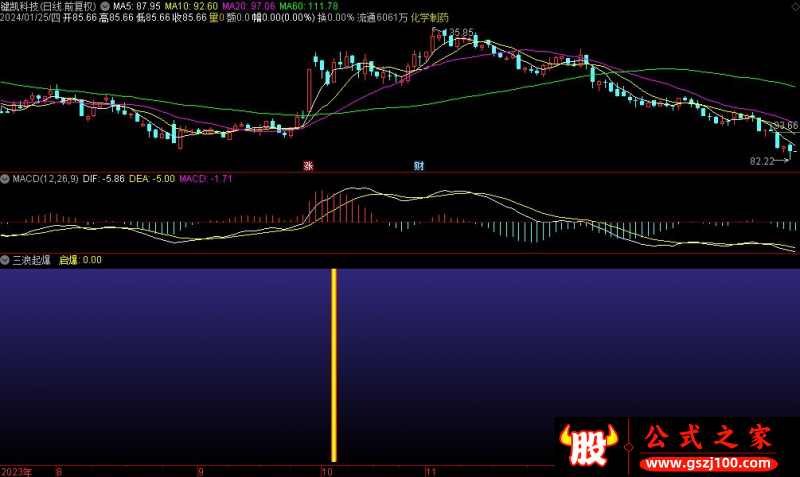Click the circular icon beside MA5 label

(x=106, y=5)
